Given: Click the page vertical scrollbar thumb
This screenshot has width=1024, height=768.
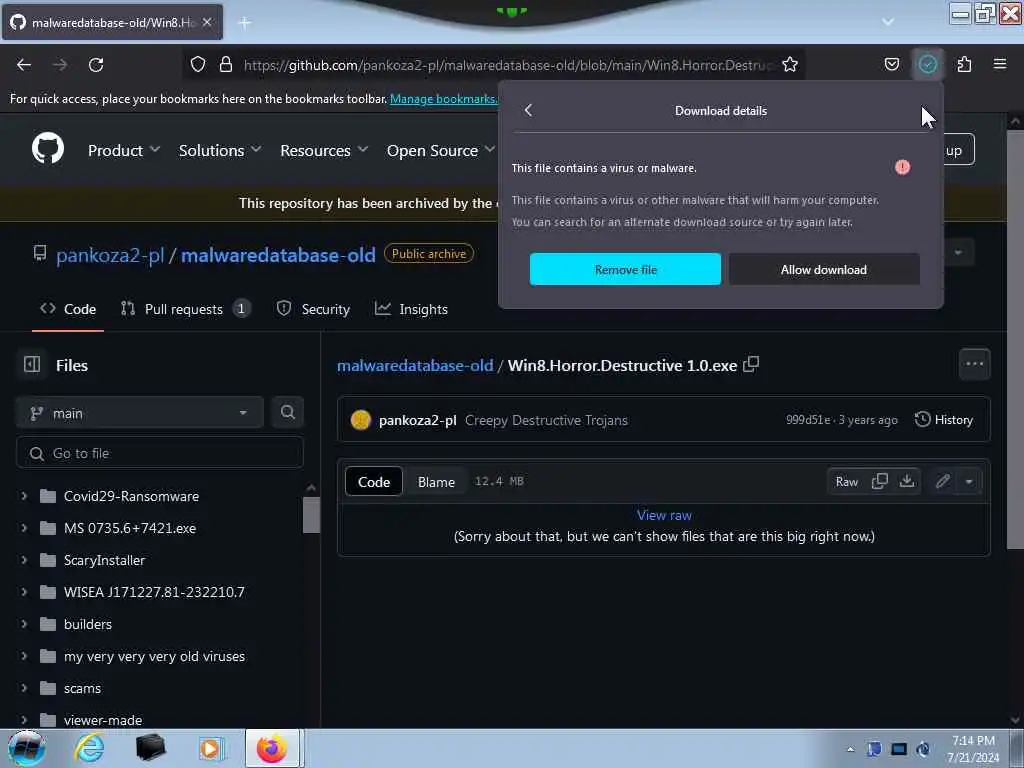Looking at the screenshot, I should [1014, 340].
